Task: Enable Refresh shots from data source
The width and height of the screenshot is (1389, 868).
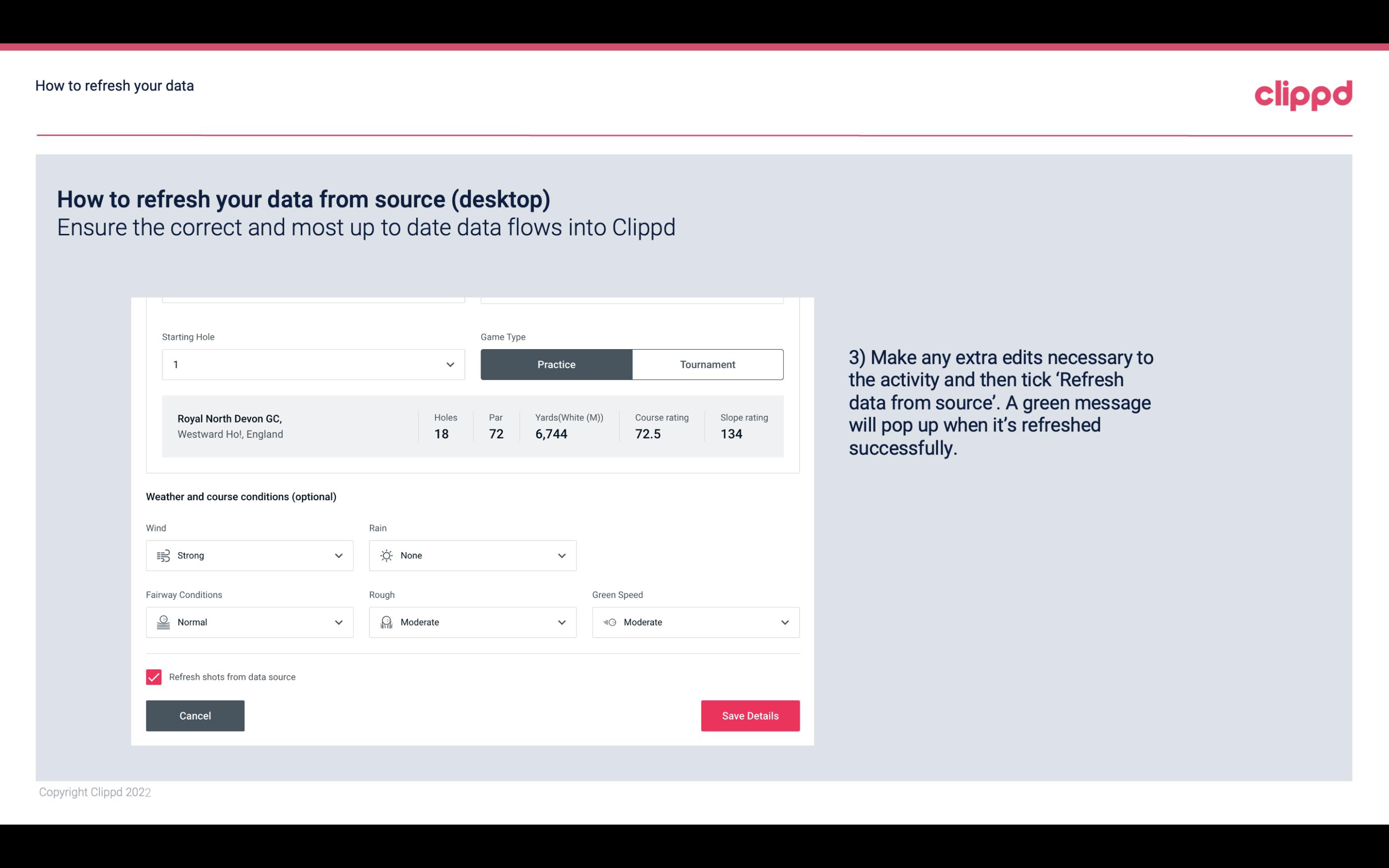Action: click(x=153, y=677)
